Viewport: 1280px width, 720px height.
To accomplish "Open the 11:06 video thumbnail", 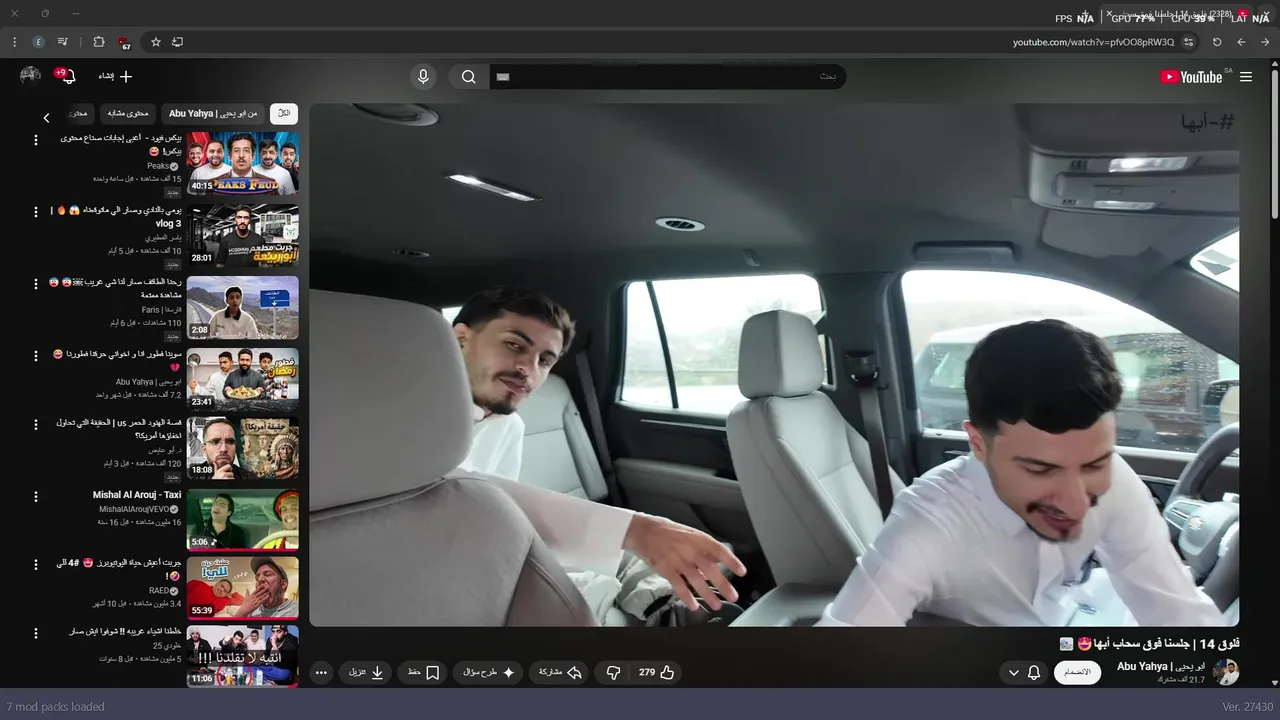I will 243,656.
